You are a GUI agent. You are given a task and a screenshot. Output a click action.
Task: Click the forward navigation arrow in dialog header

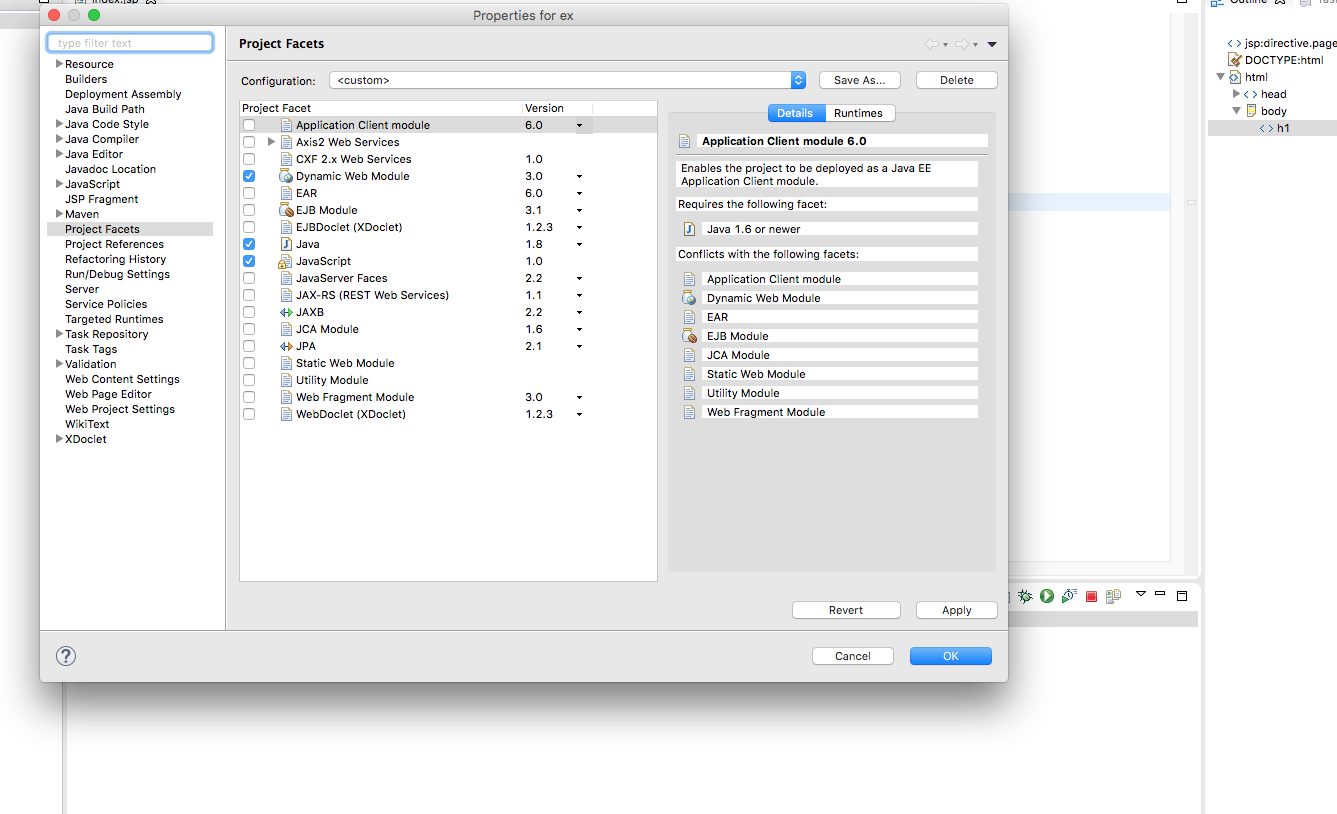click(962, 44)
